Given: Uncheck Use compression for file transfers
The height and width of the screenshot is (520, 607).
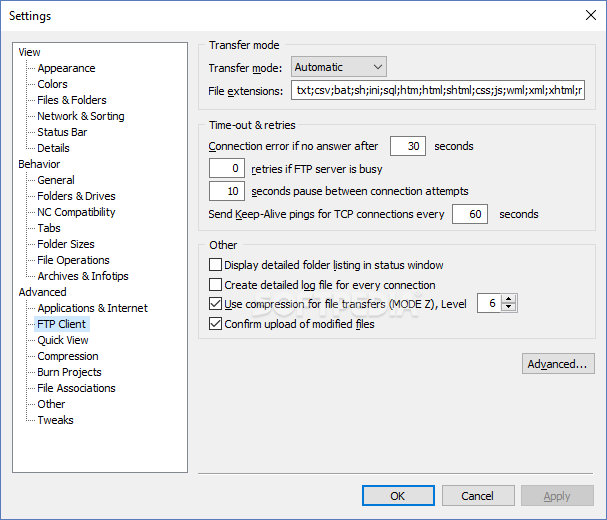Looking at the screenshot, I should pos(215,304).
